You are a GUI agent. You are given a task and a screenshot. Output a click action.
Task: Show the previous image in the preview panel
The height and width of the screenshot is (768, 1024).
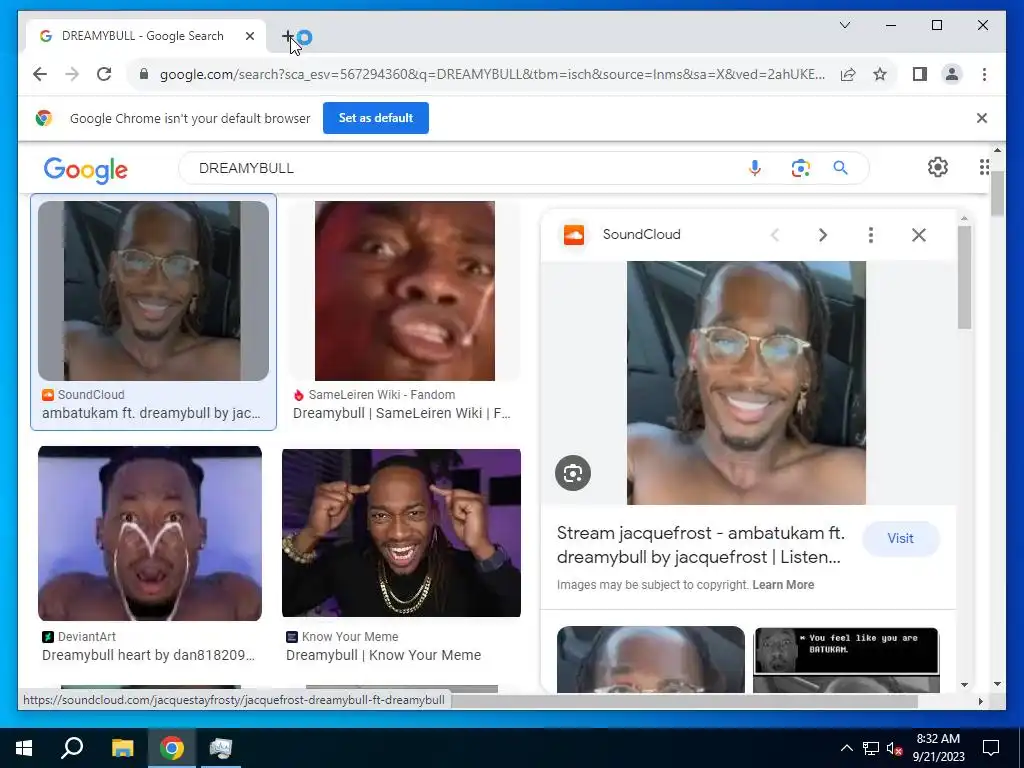[775, 235]
